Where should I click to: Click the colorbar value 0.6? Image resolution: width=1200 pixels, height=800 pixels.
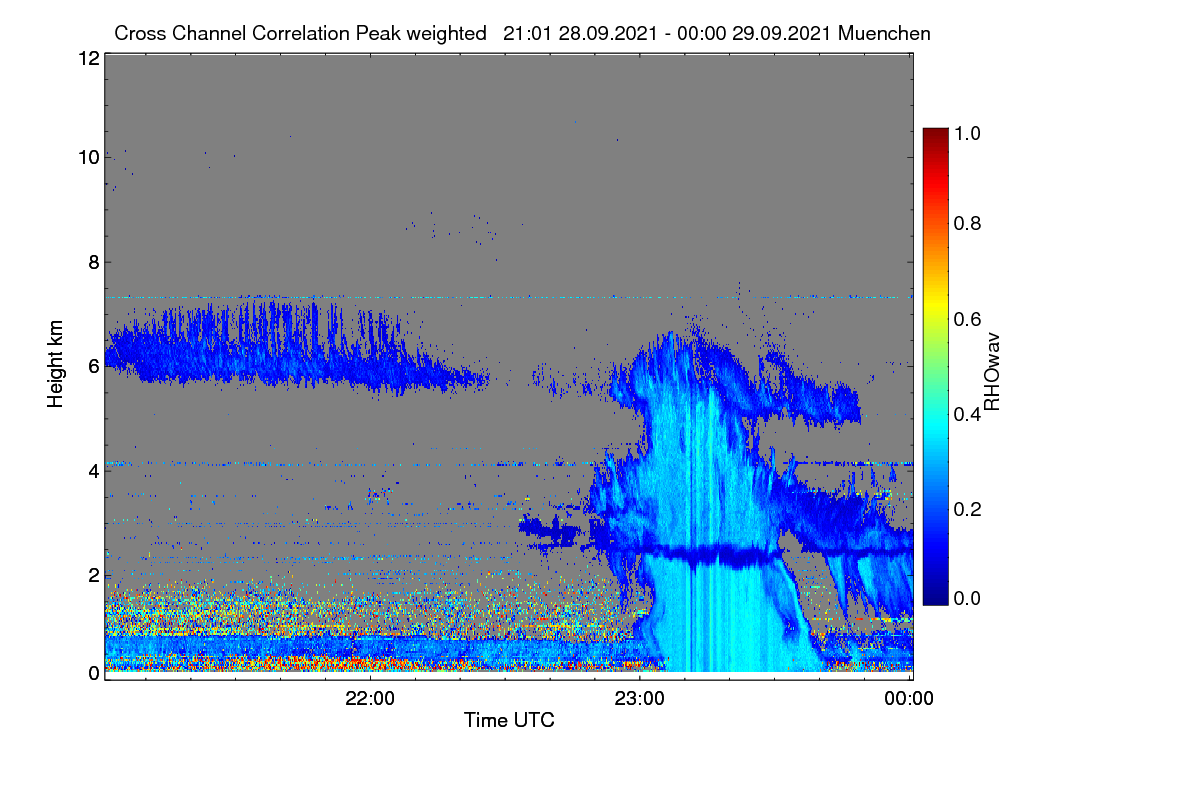(967, 318)
